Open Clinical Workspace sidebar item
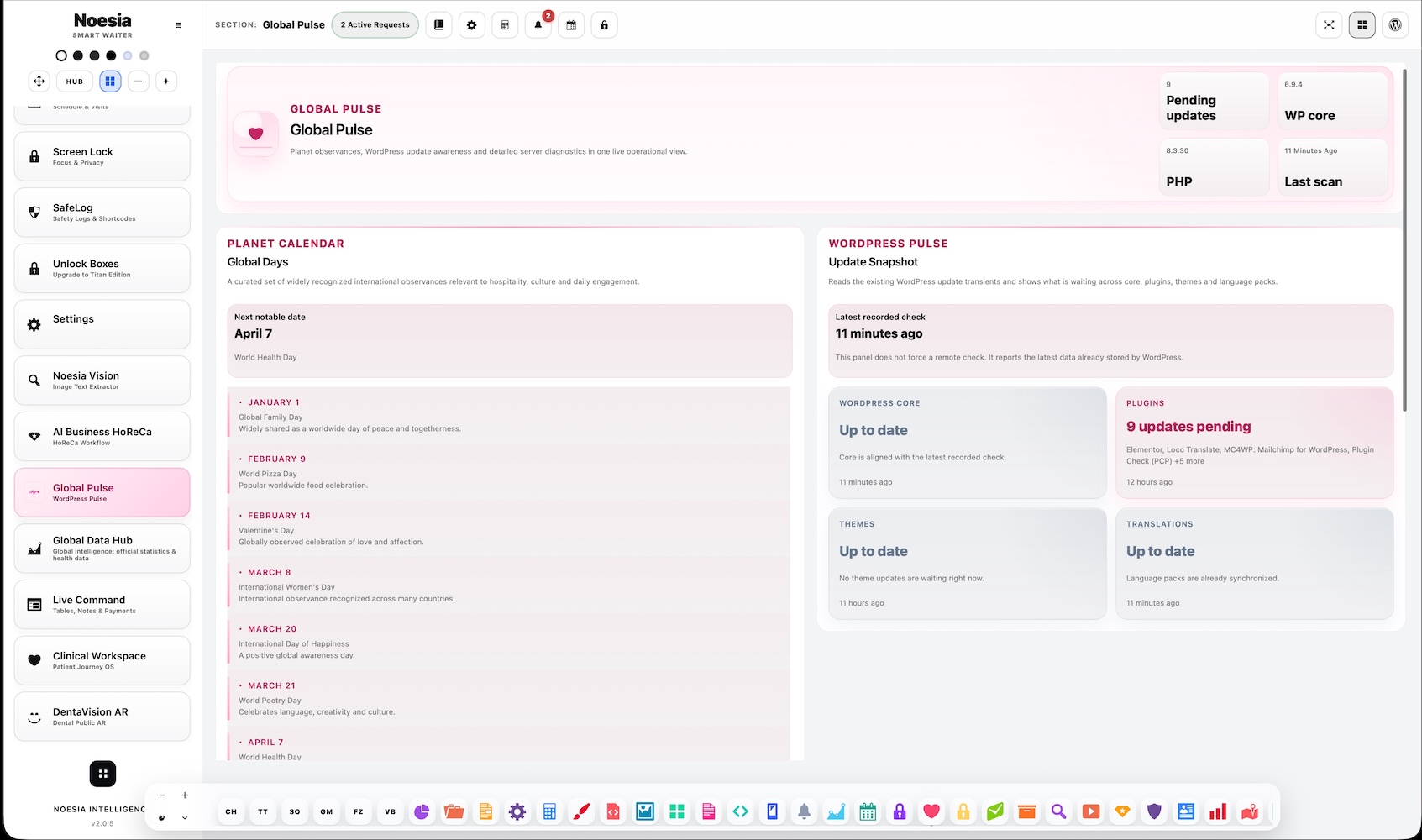 tap(102, 660)
